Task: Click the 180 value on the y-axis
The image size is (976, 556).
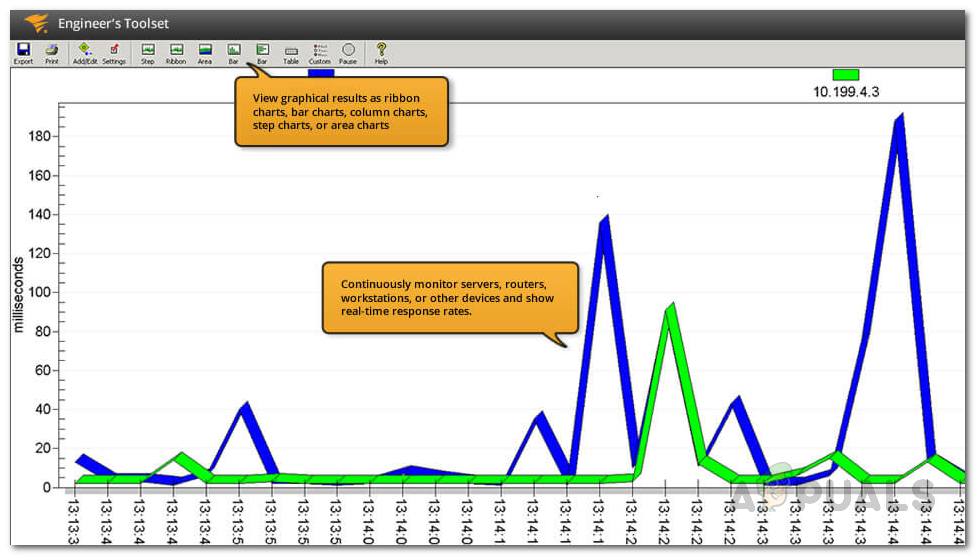Action: click(x=40, y=136)
